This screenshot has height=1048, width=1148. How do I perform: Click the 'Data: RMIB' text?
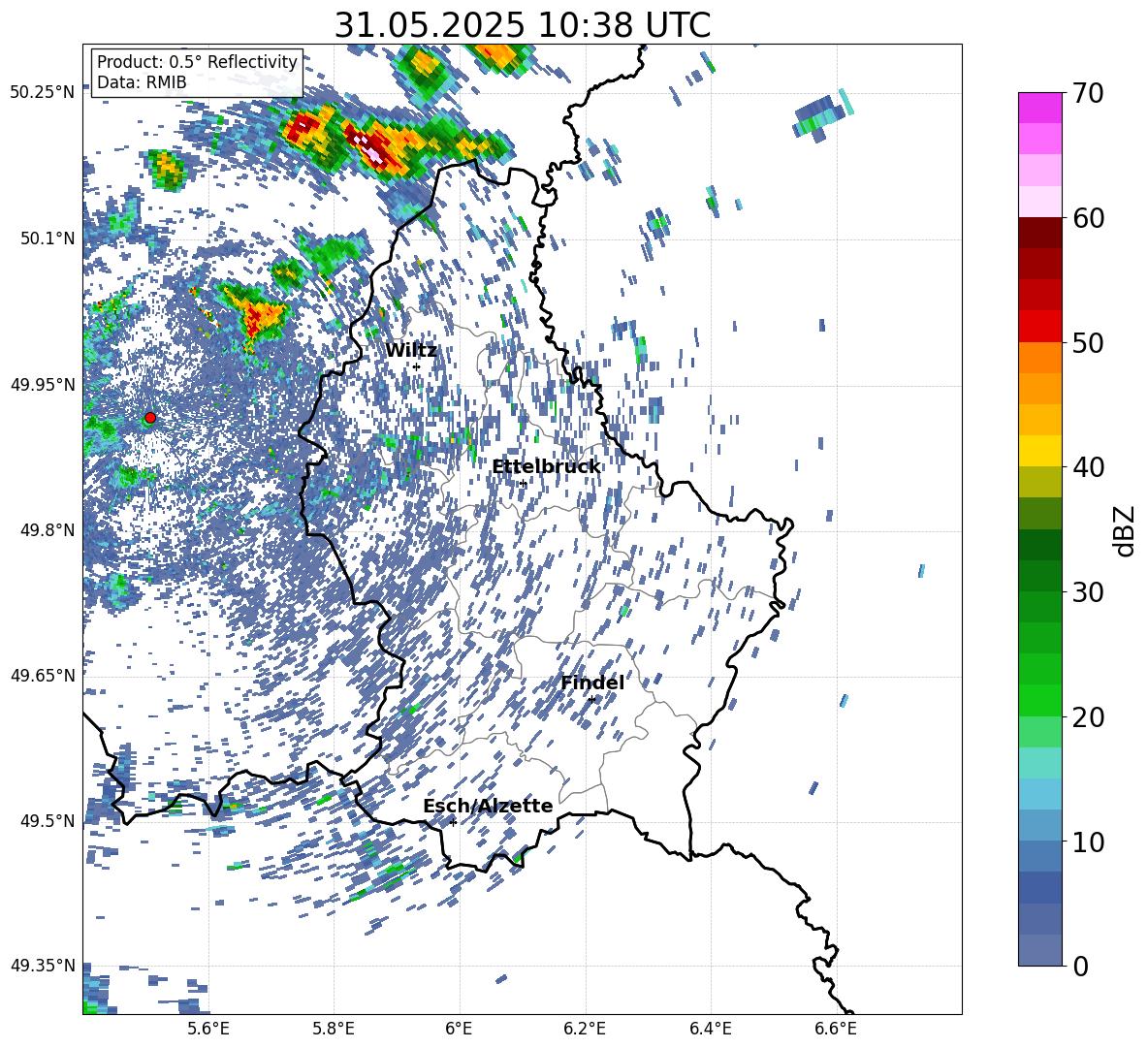(142, 82)
